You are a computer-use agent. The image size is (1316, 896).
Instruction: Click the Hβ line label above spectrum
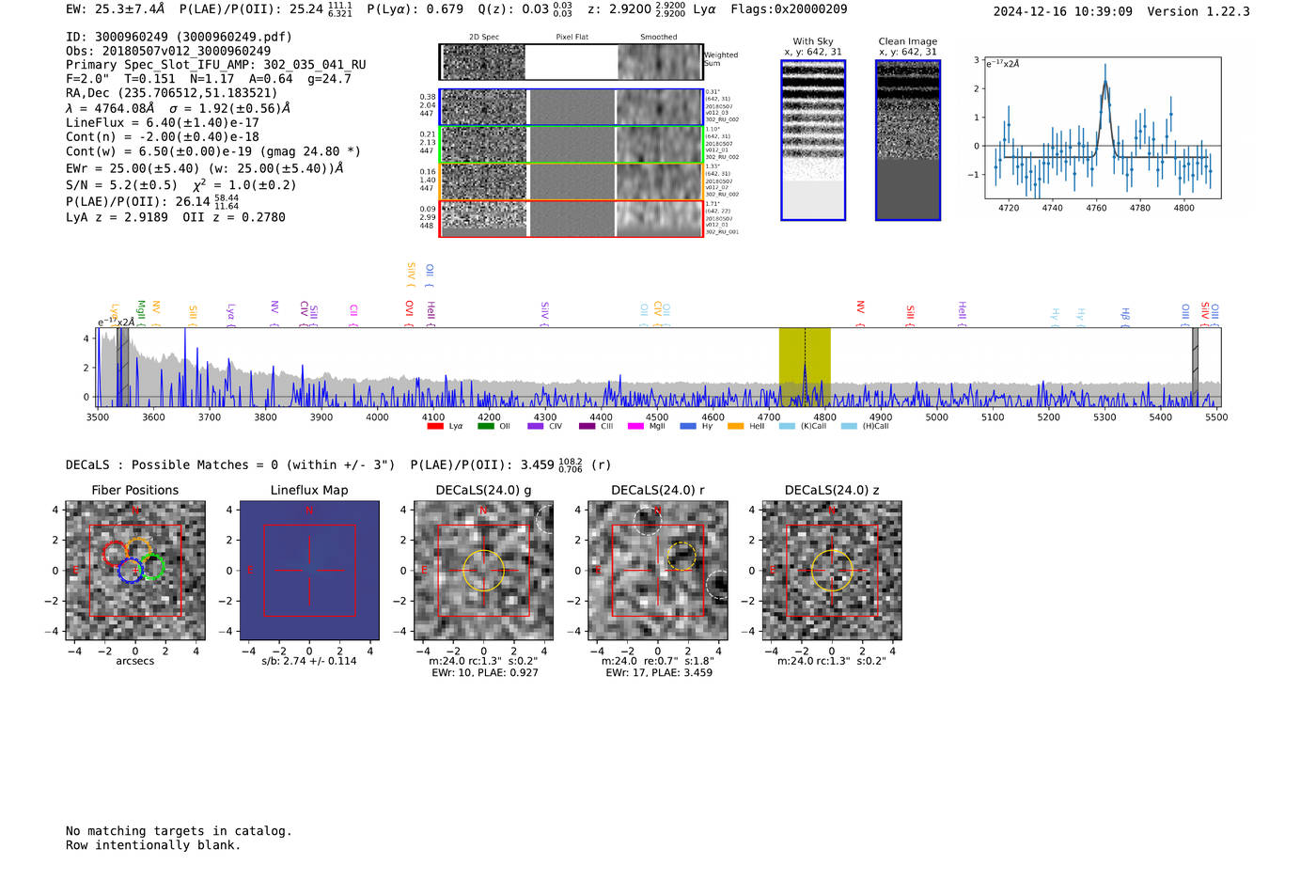tap(1125, 313)
